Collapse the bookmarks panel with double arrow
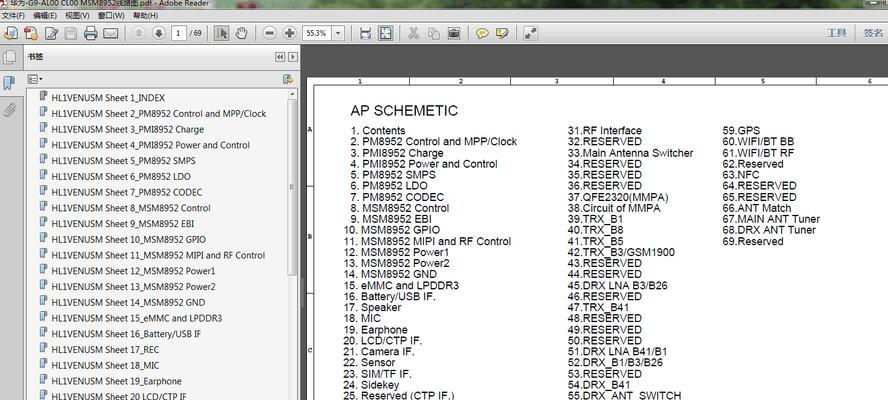The width and height of the screenshot is (888, 400). [280, 57]
